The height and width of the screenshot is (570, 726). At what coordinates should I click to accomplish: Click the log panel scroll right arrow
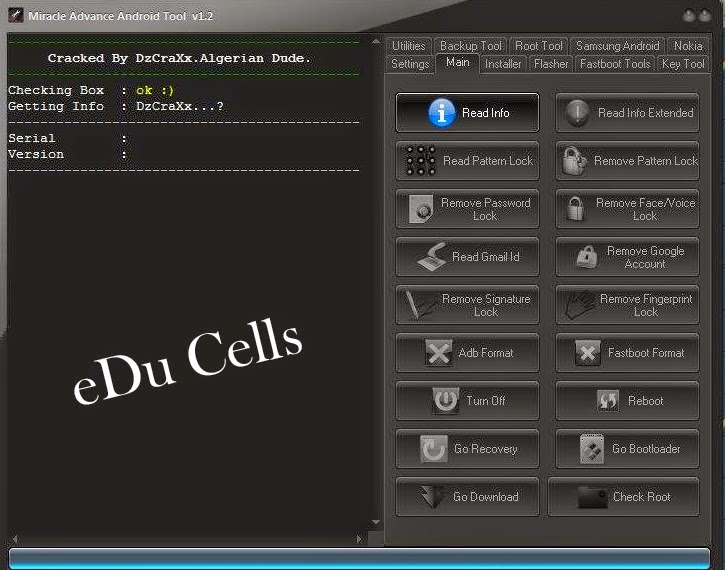tap(360, 539)
